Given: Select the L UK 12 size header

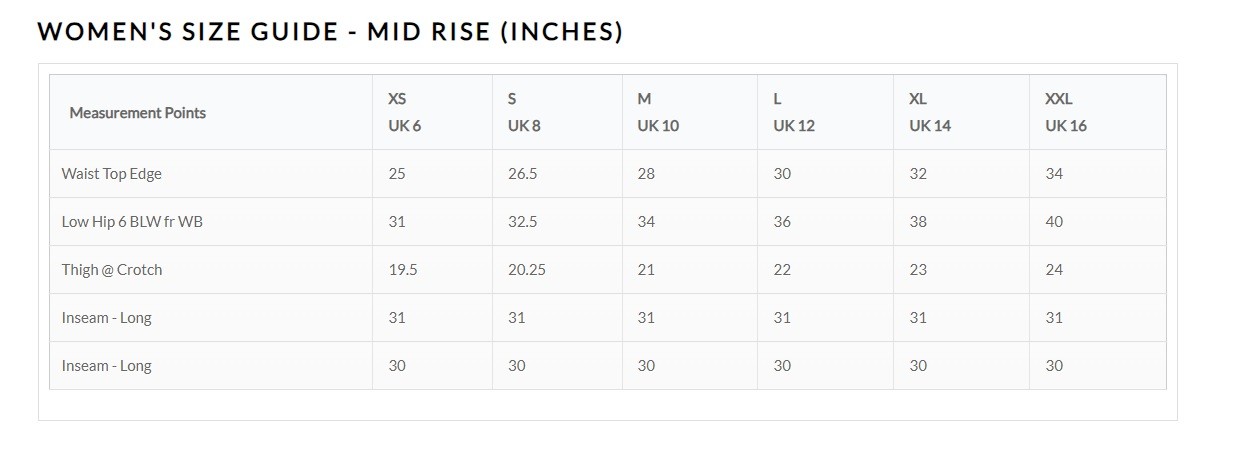Looking at the screenshot, I should [793, 112].
